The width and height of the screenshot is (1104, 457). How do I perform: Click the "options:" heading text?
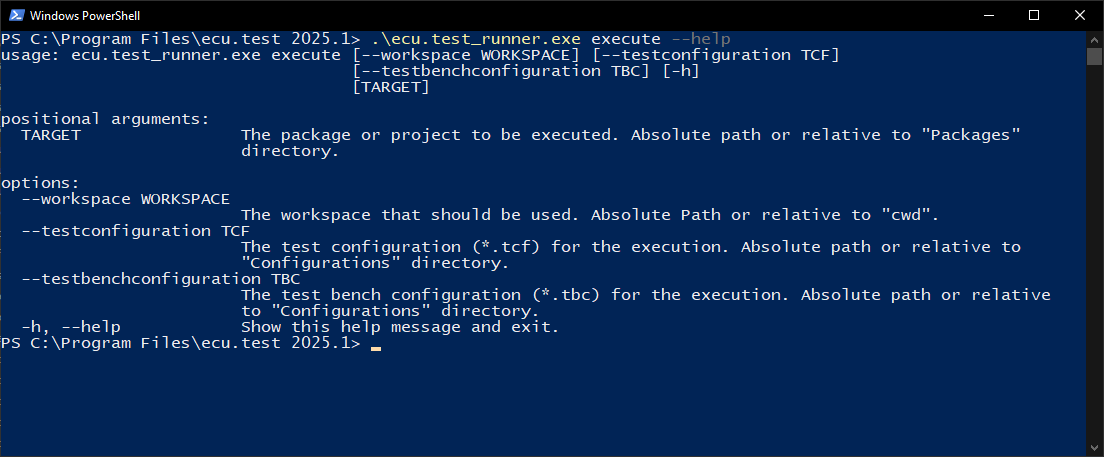41,183
